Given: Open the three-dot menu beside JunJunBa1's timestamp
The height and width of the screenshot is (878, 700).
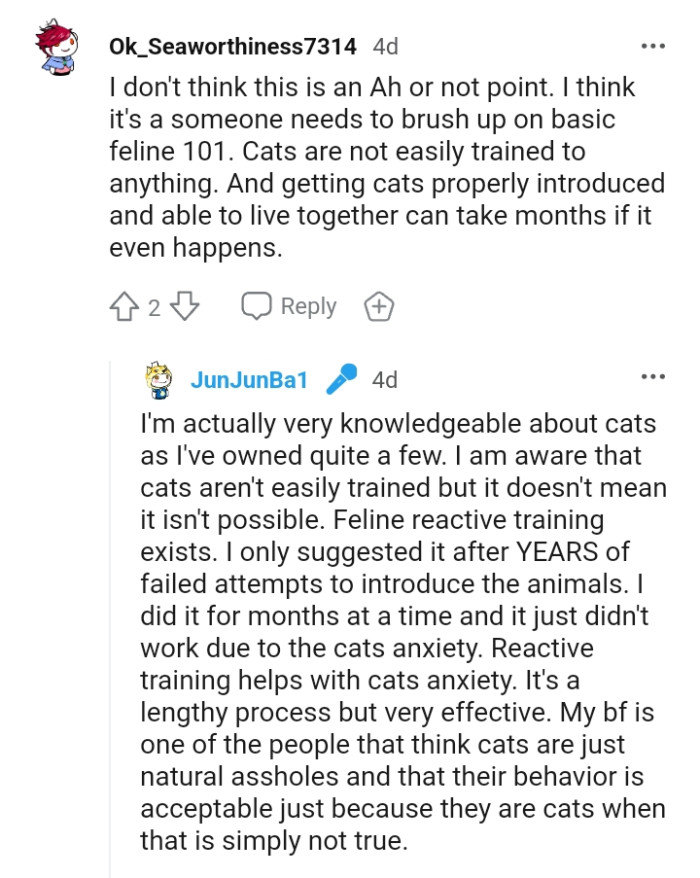Looking at the screenshot, I should coord(653,377).
